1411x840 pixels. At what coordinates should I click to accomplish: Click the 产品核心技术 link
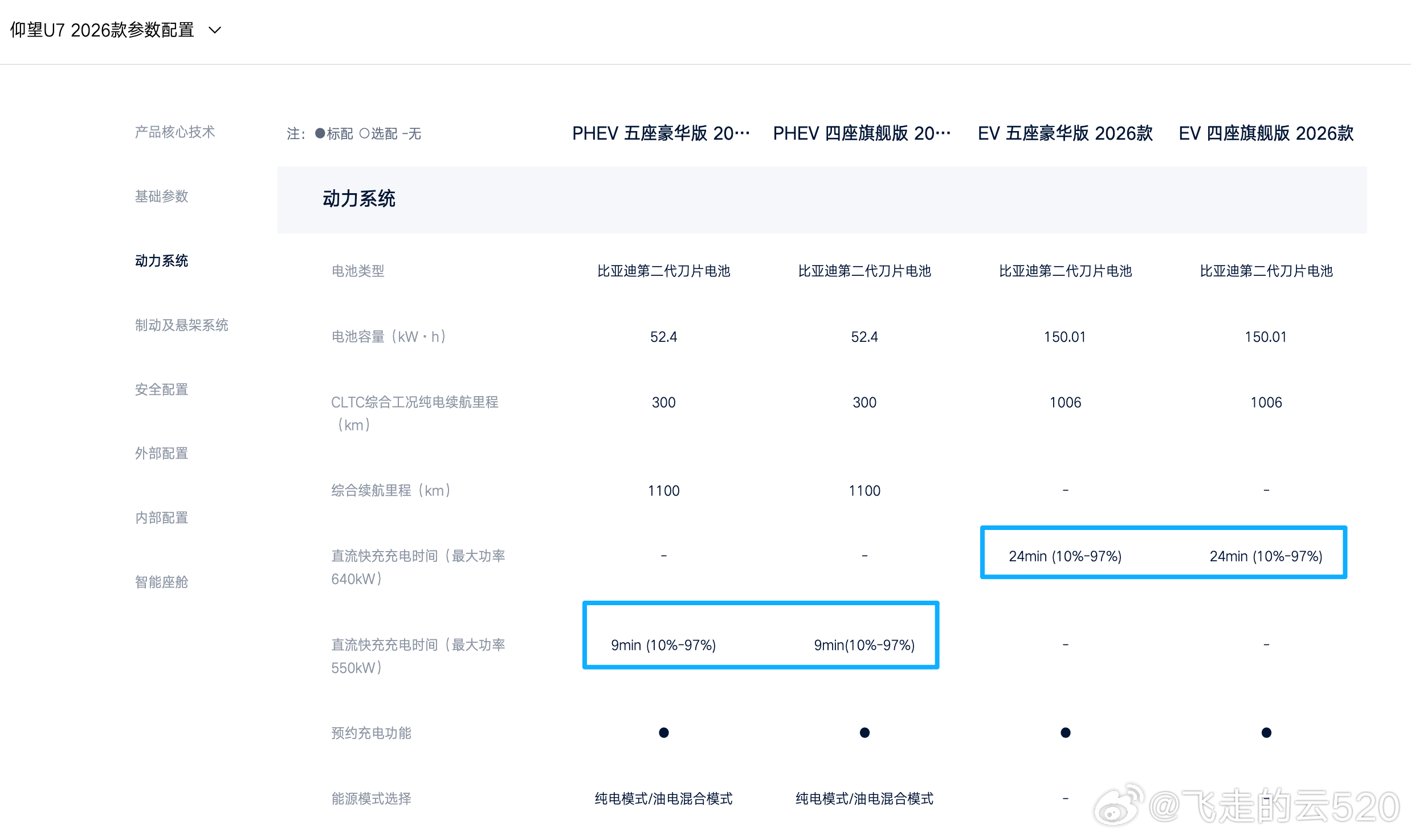coord(175,132)
